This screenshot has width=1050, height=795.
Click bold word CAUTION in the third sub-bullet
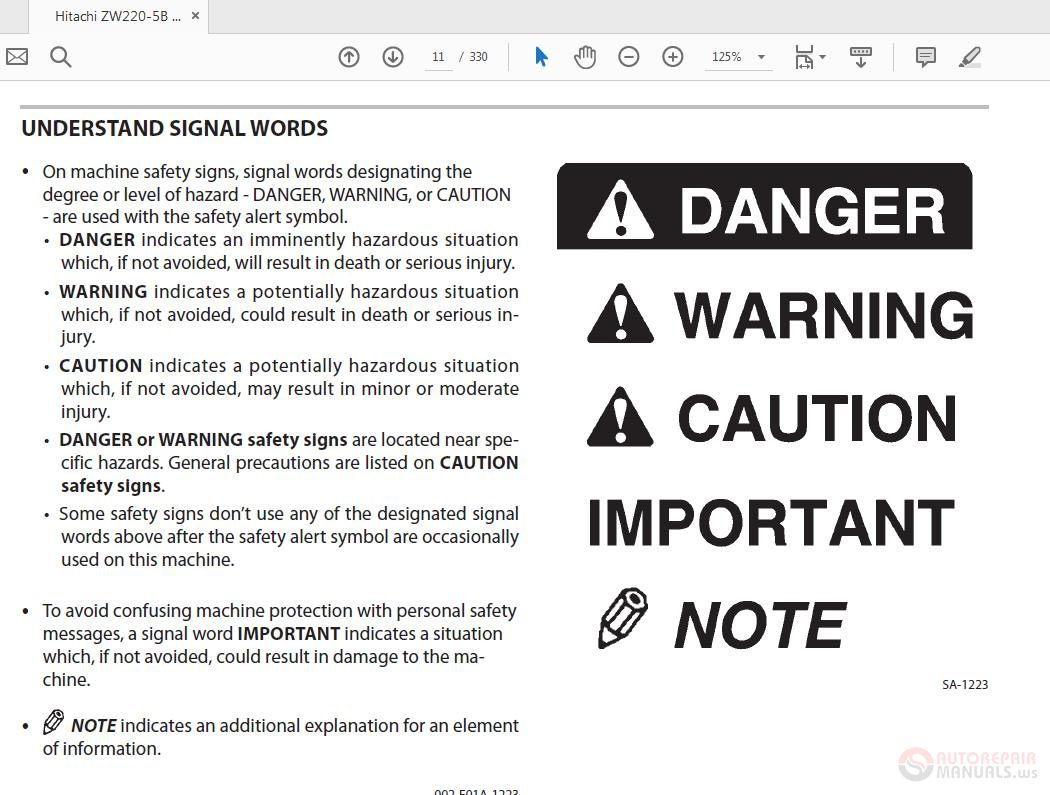(x=100, y=366)
